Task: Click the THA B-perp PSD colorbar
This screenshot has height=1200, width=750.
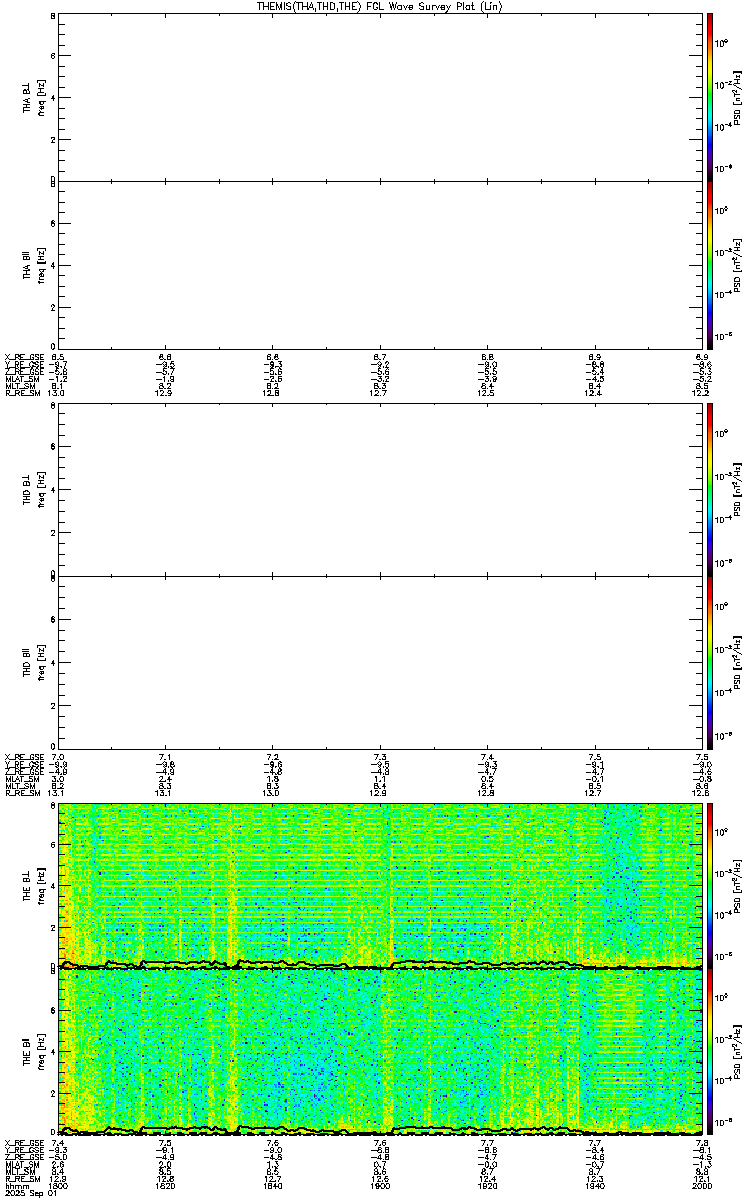Action: point(710,97)
